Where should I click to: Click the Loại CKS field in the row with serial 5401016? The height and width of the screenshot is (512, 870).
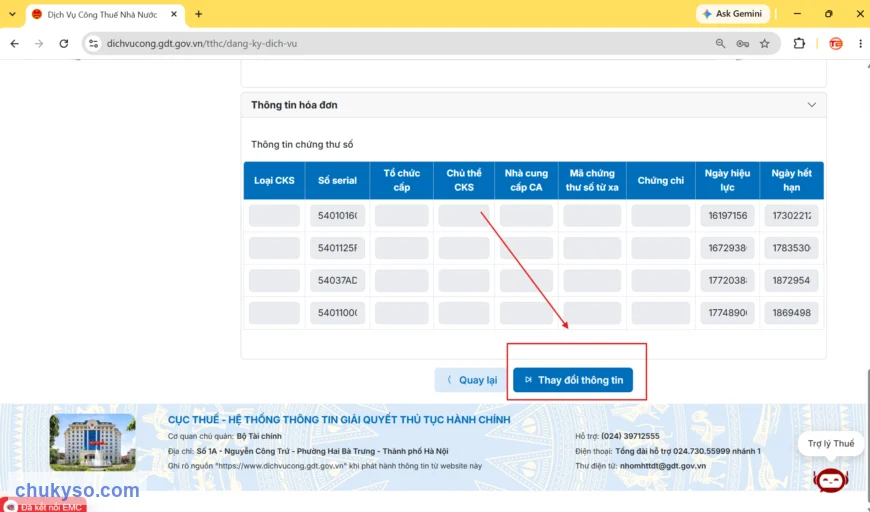[274, 216]
